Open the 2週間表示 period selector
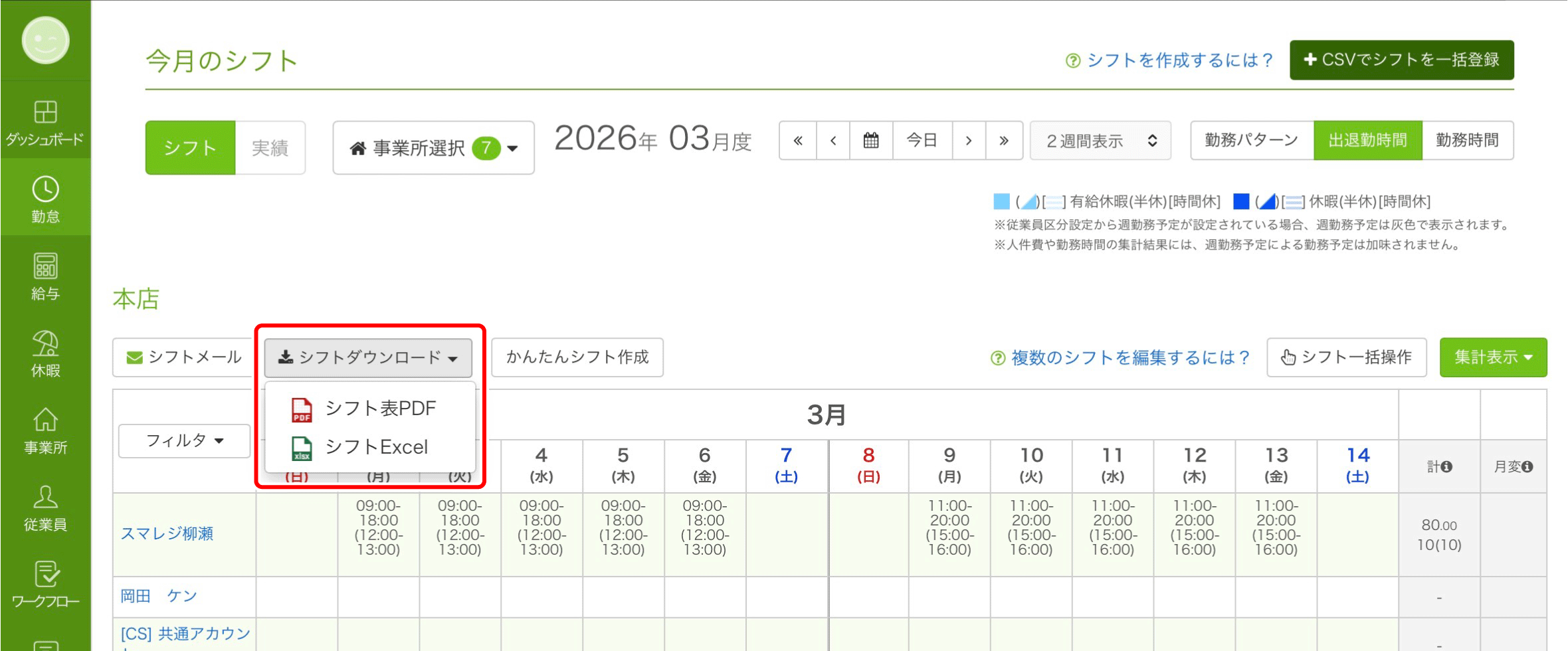This screenshot has height=651, width=1568. tap(1100, 140)
